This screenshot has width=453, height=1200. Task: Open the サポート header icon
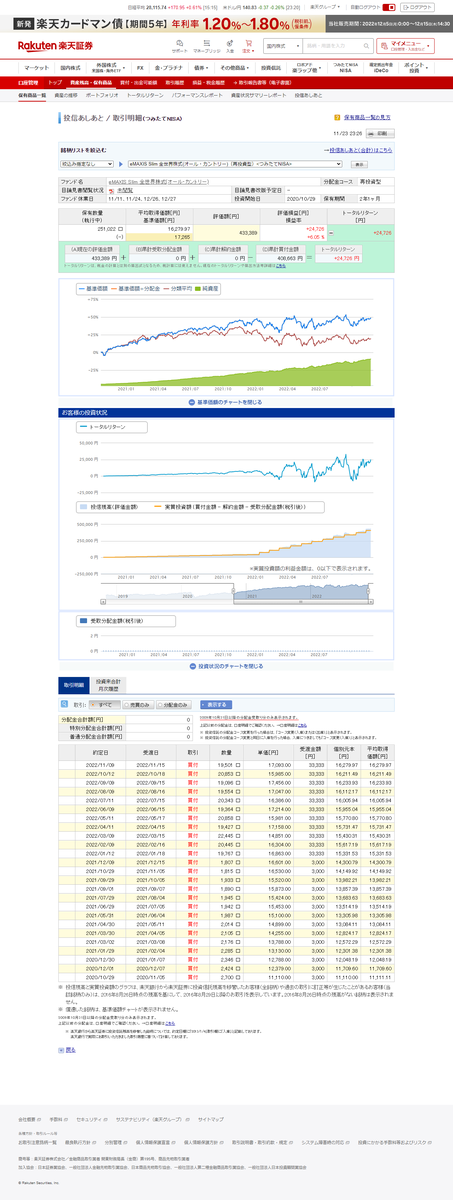180,46
